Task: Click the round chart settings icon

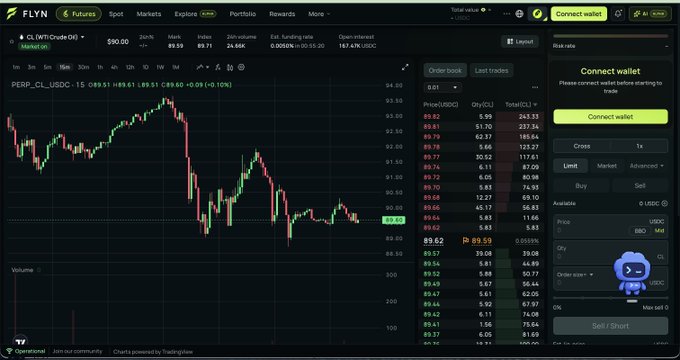Action: pyautogui.click(x=242, y=67)
